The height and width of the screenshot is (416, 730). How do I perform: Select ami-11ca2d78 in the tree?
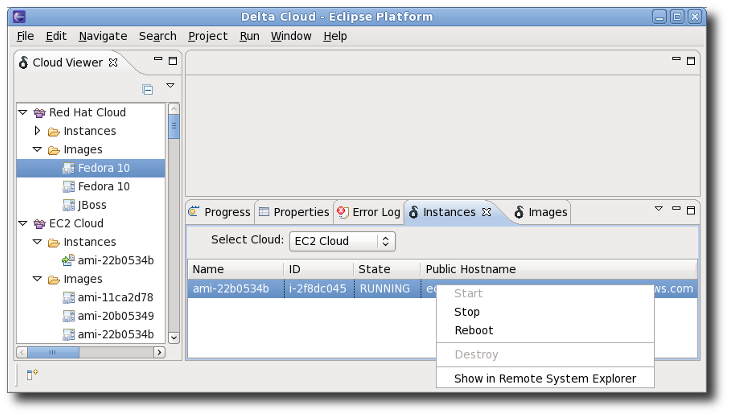coord(115,297)
